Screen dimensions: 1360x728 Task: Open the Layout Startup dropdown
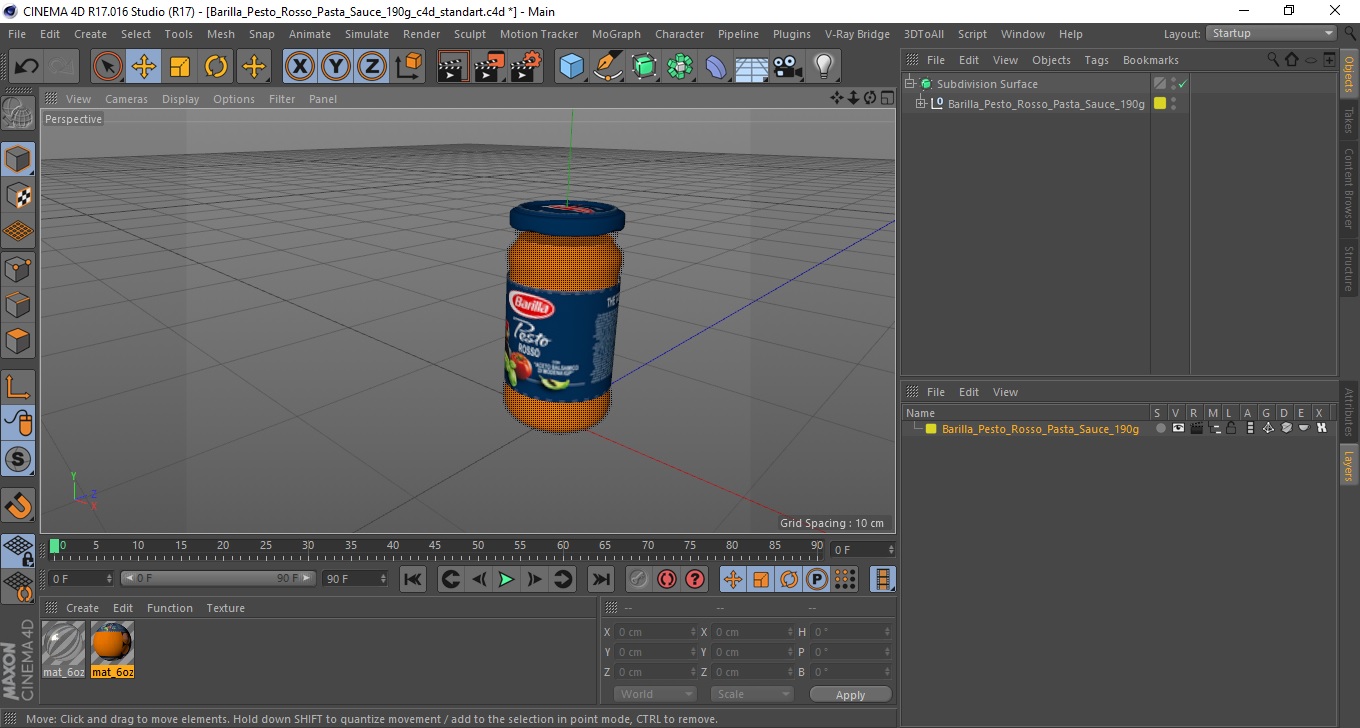point(1272,33)
